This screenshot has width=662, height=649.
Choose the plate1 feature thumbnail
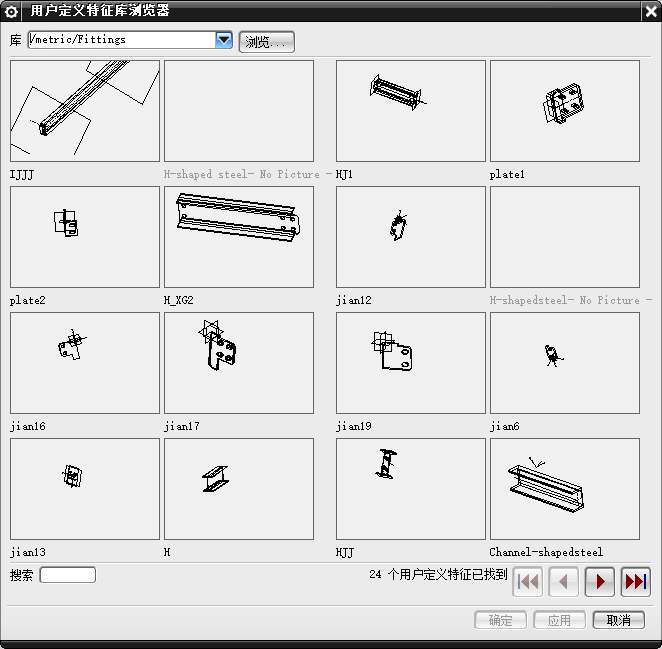(x=565, y=111)
